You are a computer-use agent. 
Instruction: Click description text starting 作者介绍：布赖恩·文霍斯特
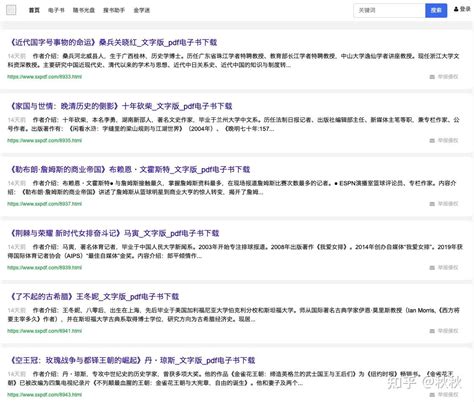click(x=232, y=187)
